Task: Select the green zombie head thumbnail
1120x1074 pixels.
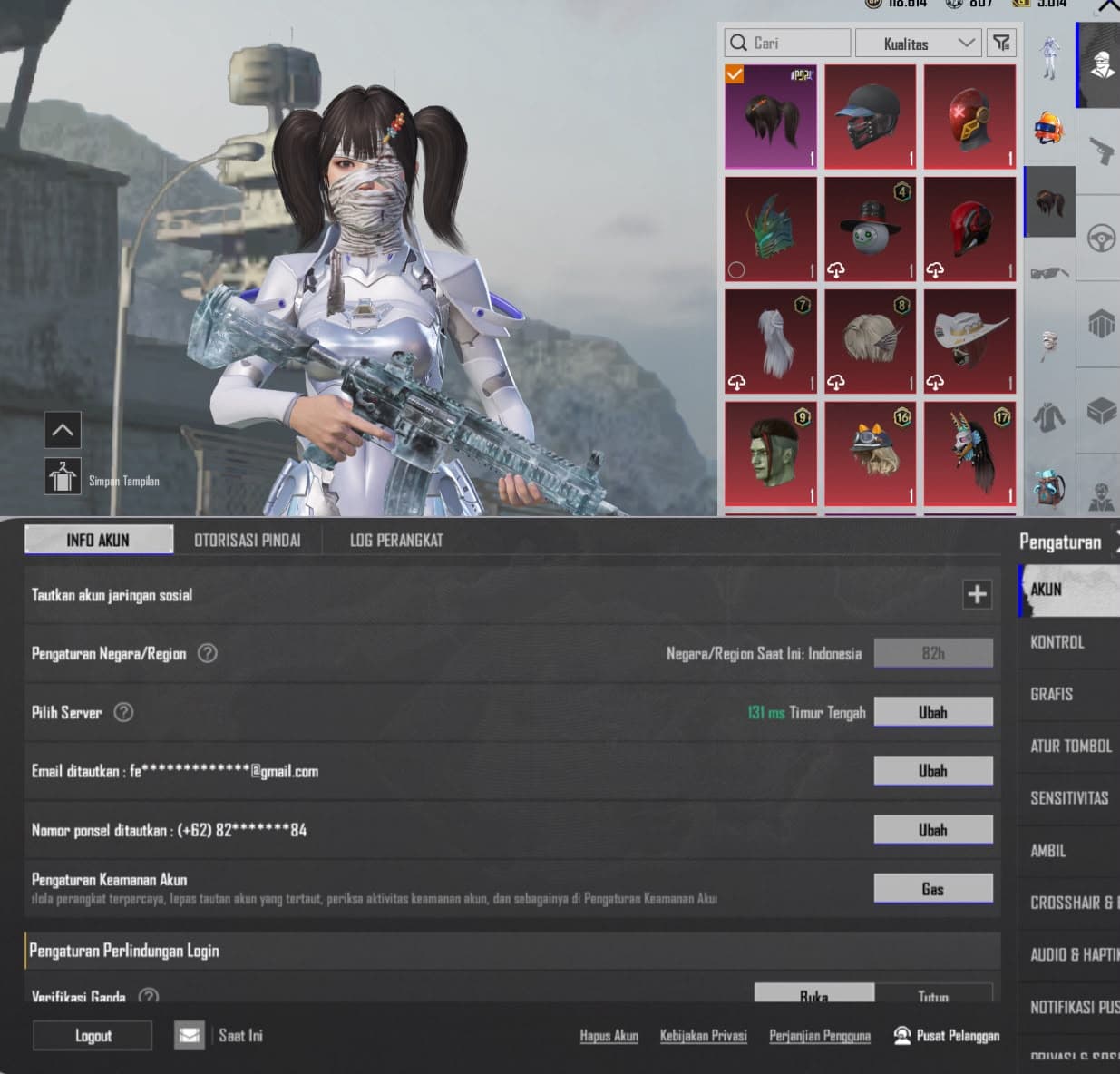Action: pyautogui.click(x=771, y=454)
